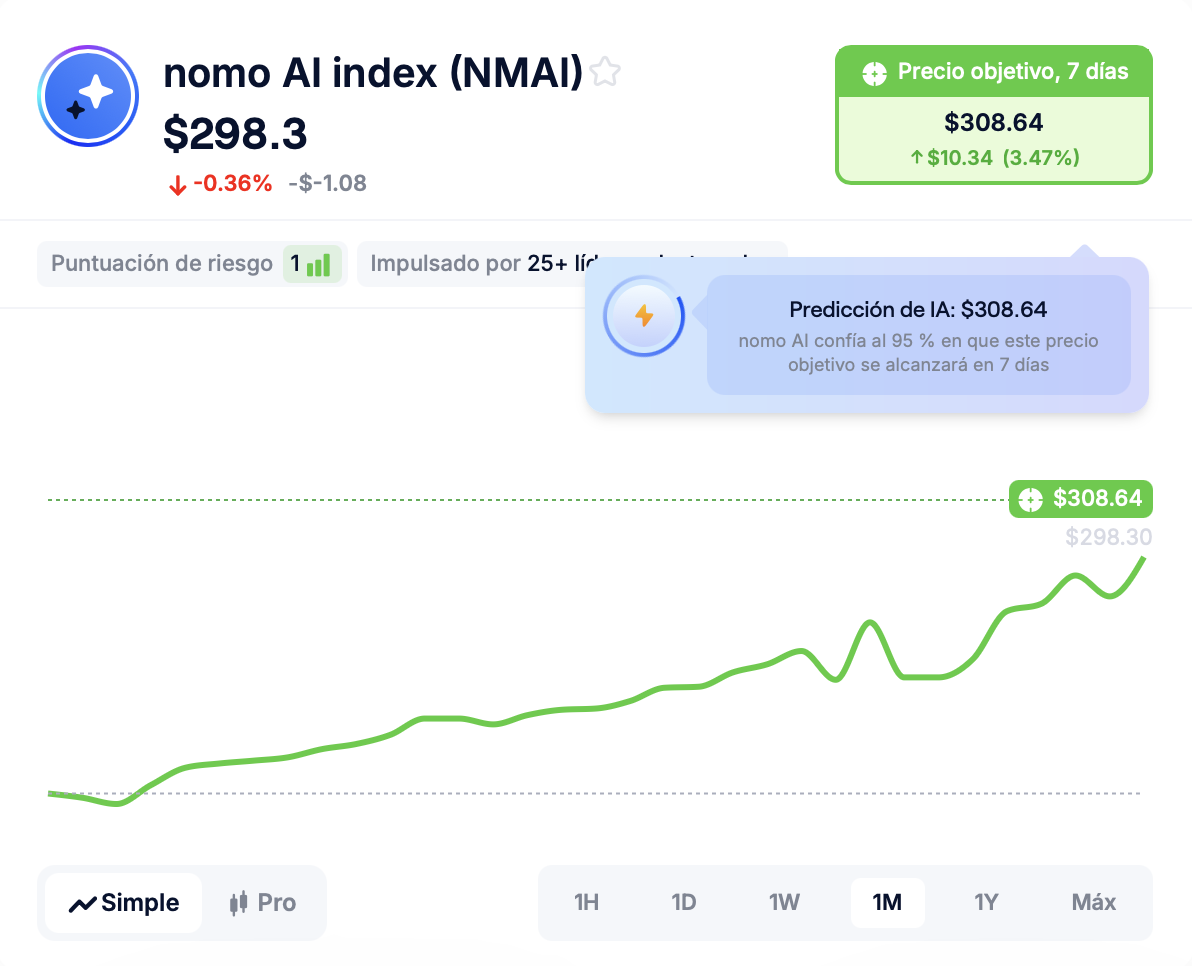Click the lightning bolt AI prediction icon
The image size is (1192, 966).
644,317
